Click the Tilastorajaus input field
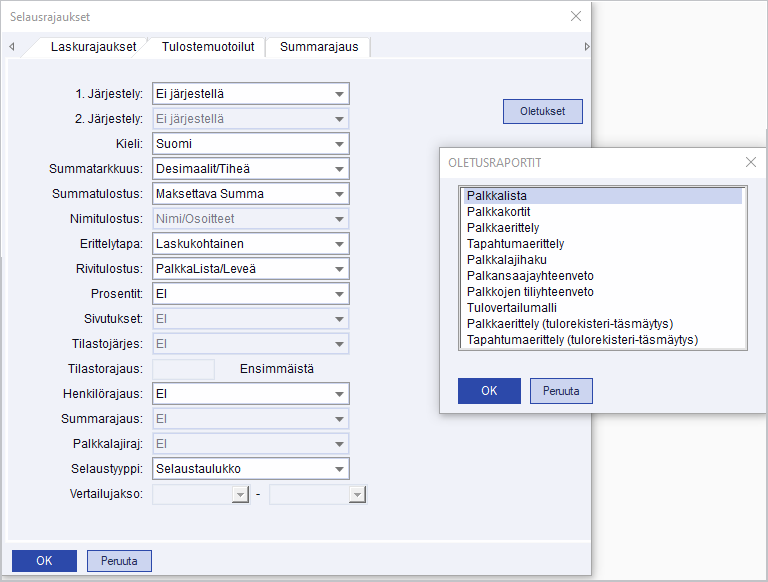Image resolution: width=768 pixels, height=582 pixels. 183,369
